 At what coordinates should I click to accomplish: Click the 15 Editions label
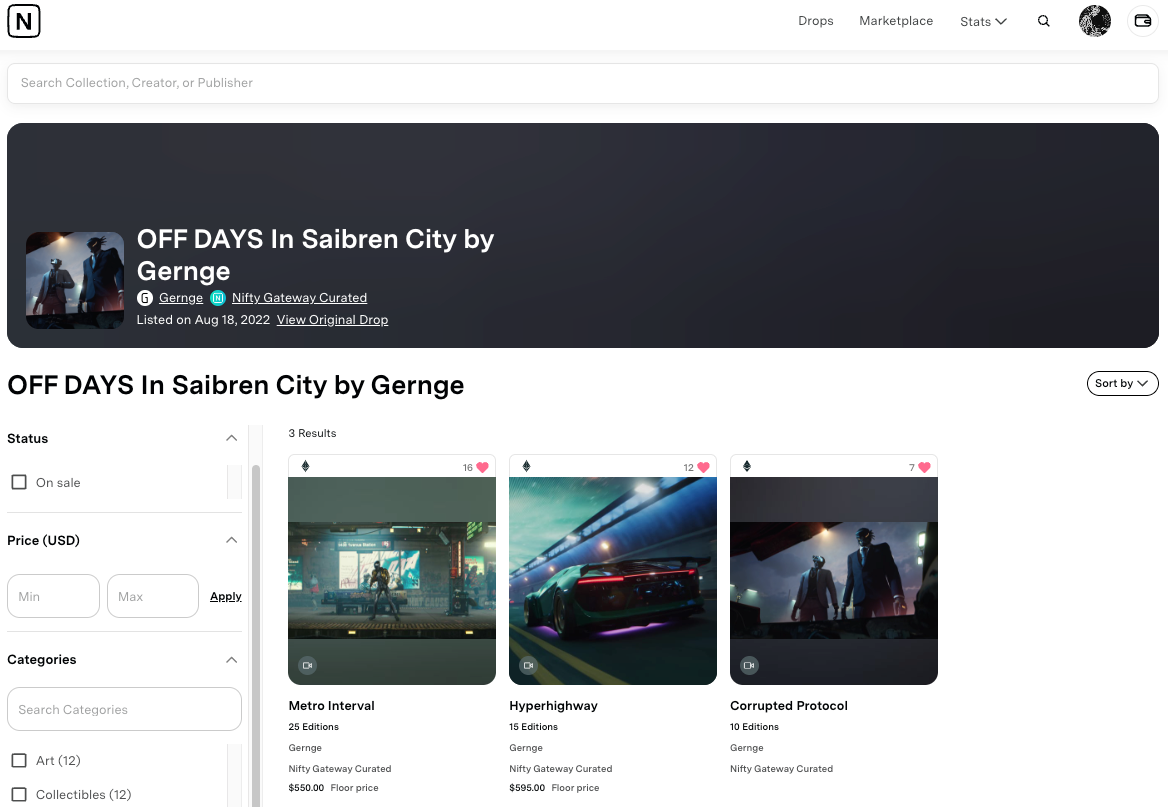pyautogui.click(x=533, y=727)
